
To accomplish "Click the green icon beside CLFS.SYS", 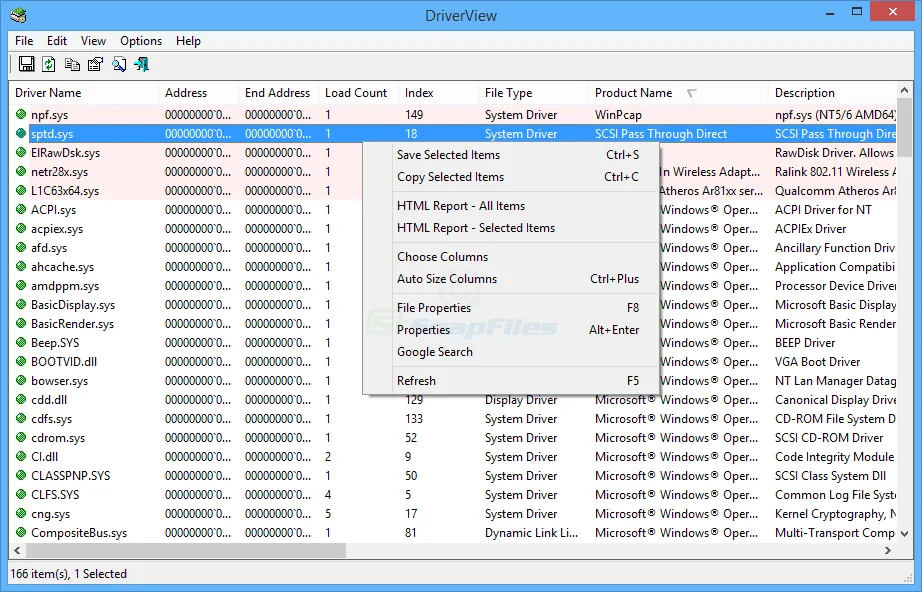I will coord(21,494).
